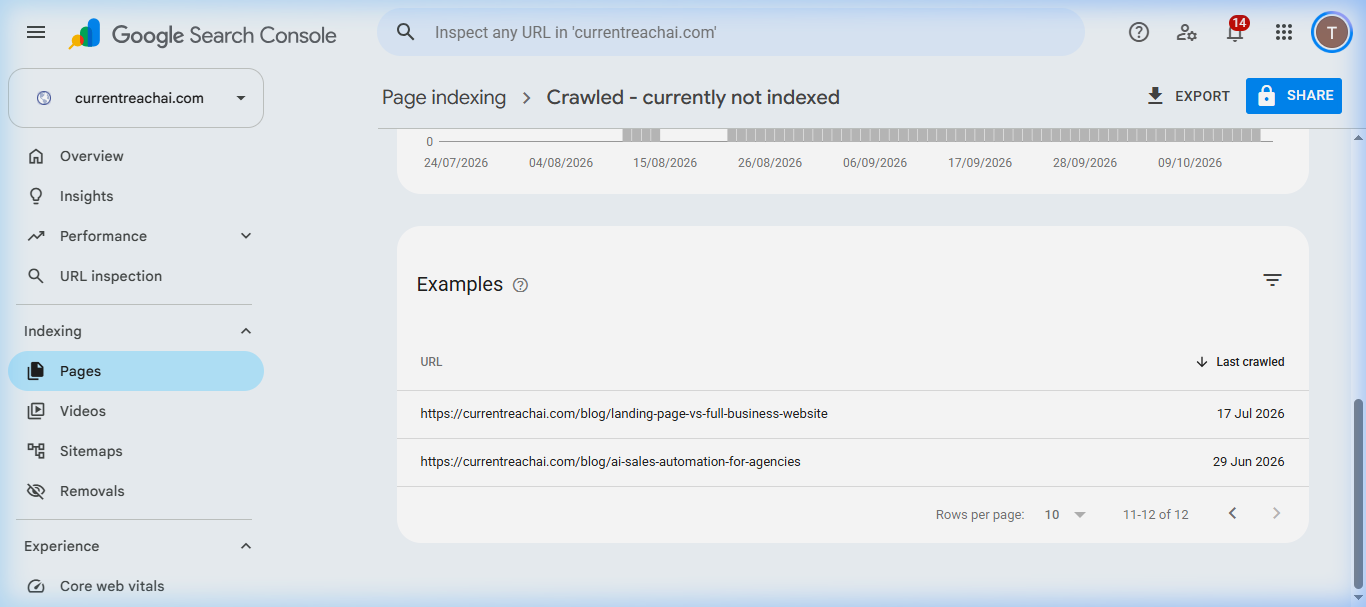Open the Videos indexing report
The height and width of the screenshot is (607, 1366).
[136, 411]
